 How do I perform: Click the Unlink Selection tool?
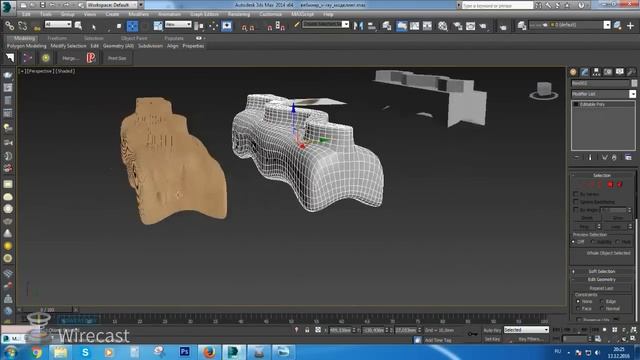point(22,26)
